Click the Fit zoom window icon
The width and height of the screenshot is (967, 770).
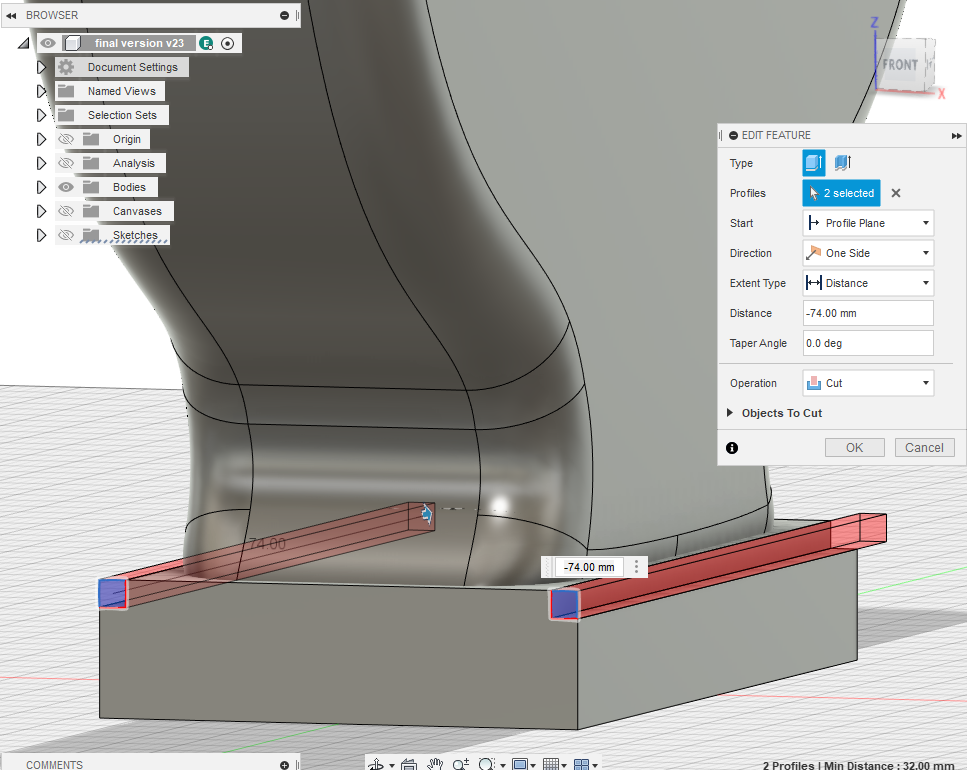487,764
